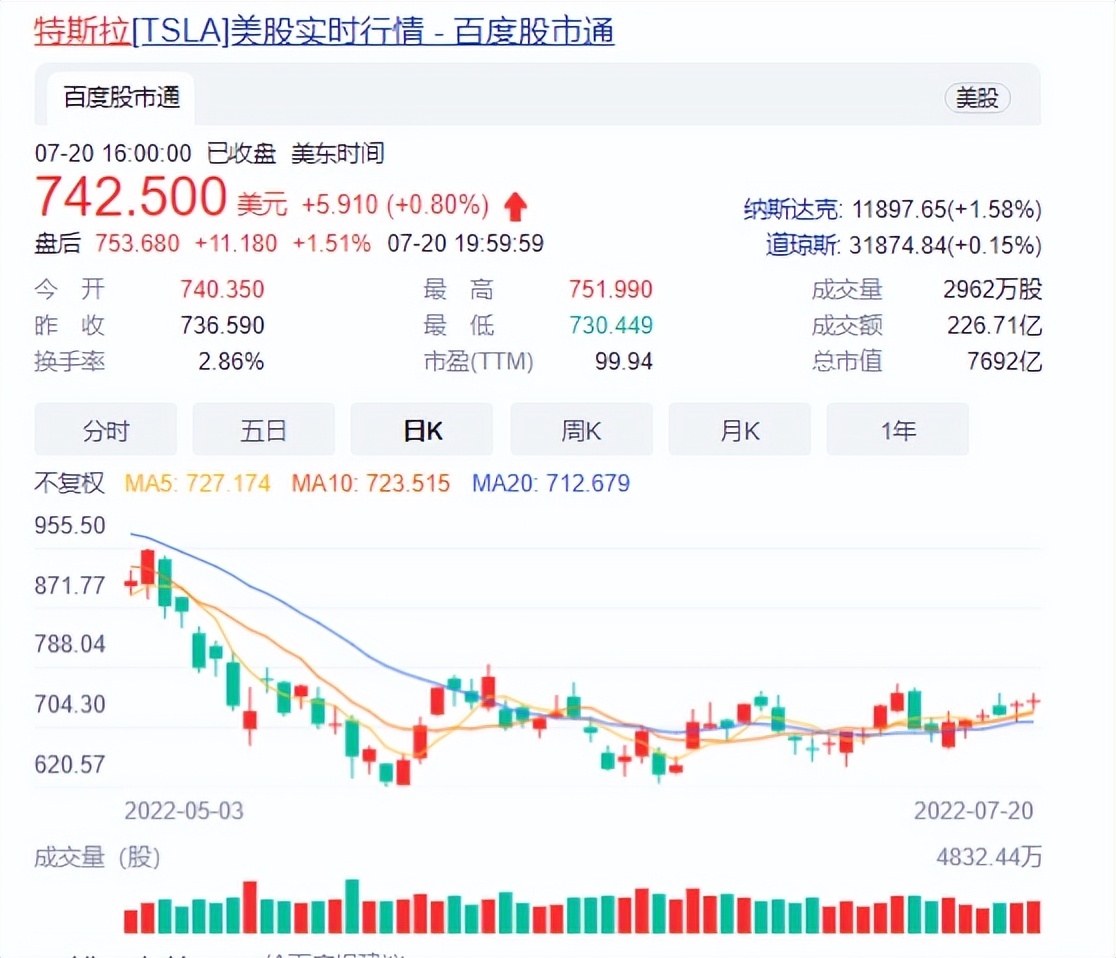The width and height of the screenshot is (1116, 958).
Task: Click the 最低 value 730.449
Action: pos(610,325)
